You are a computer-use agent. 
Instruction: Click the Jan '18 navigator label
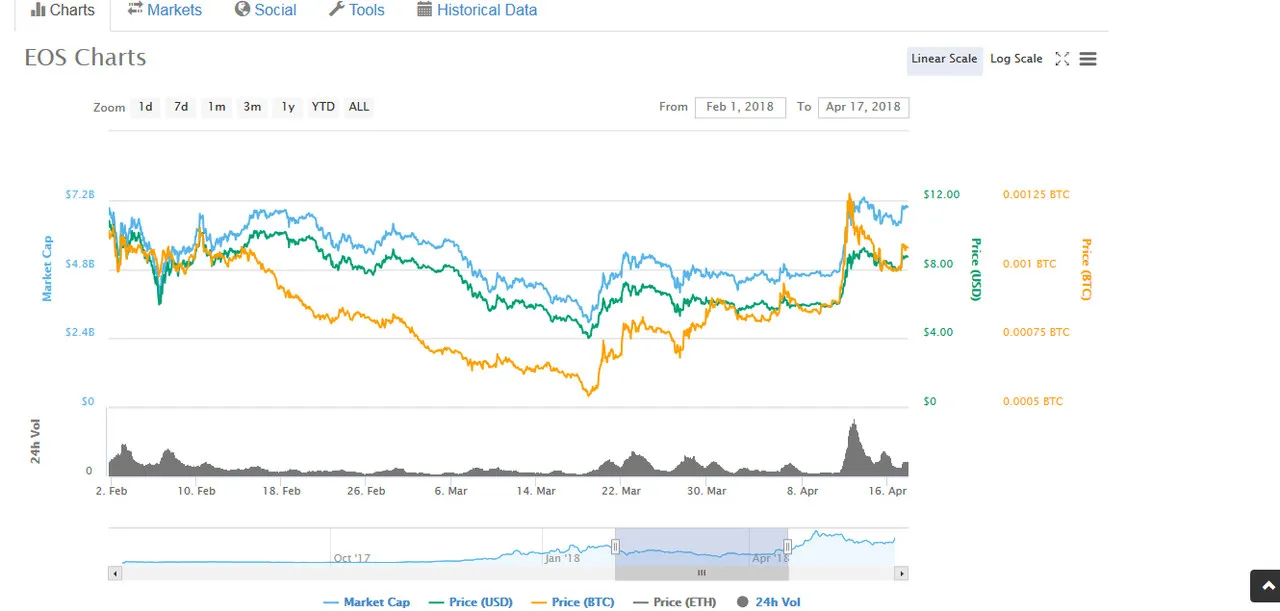click(x=562, y=558)
